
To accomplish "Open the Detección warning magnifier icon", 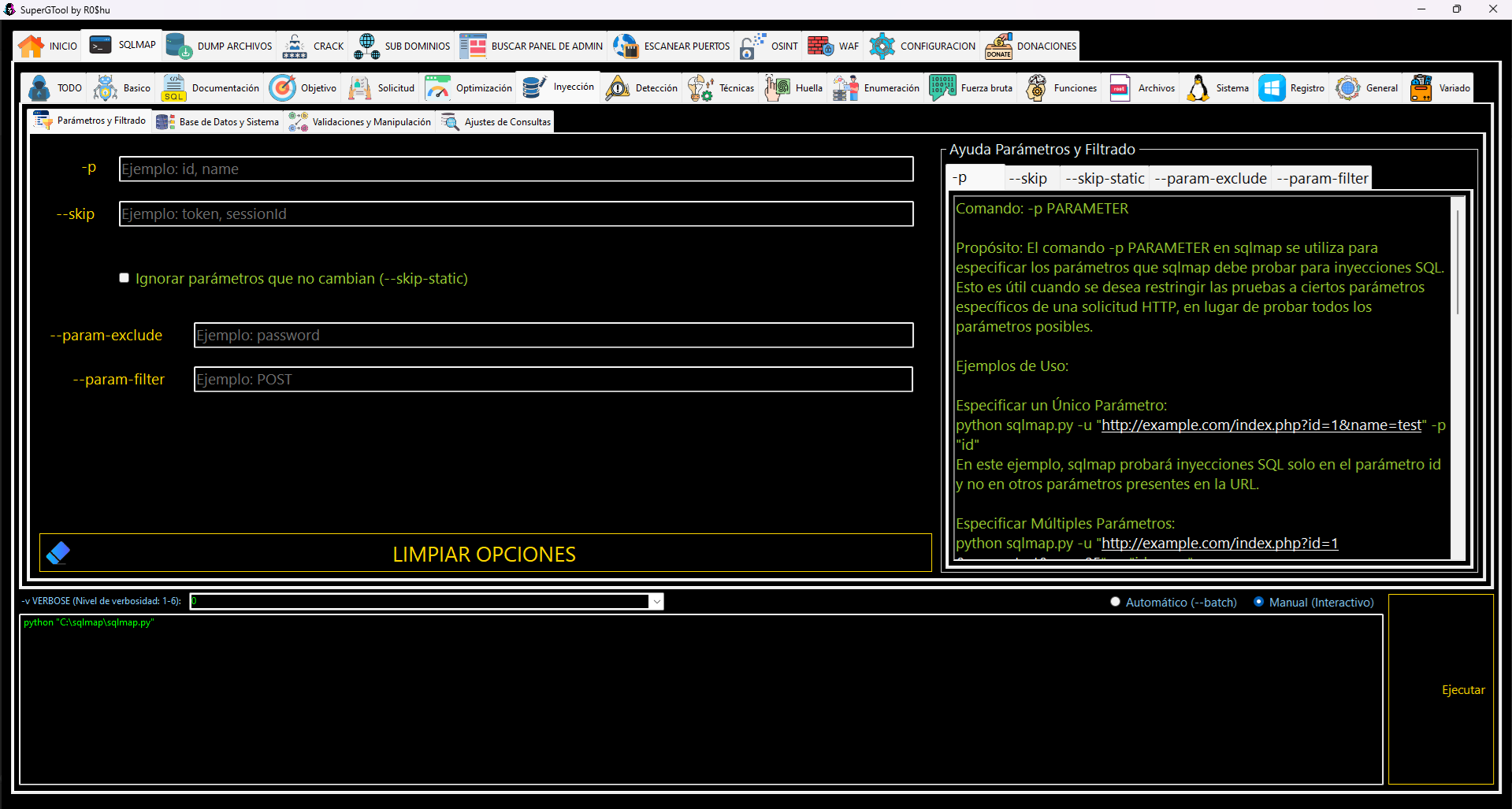I will tap(617, 88).
